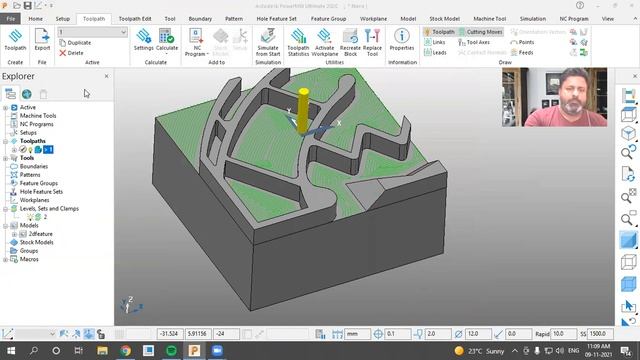Open the File menu
The width and height of the screenshot is (640, 360).
point(10,19)
